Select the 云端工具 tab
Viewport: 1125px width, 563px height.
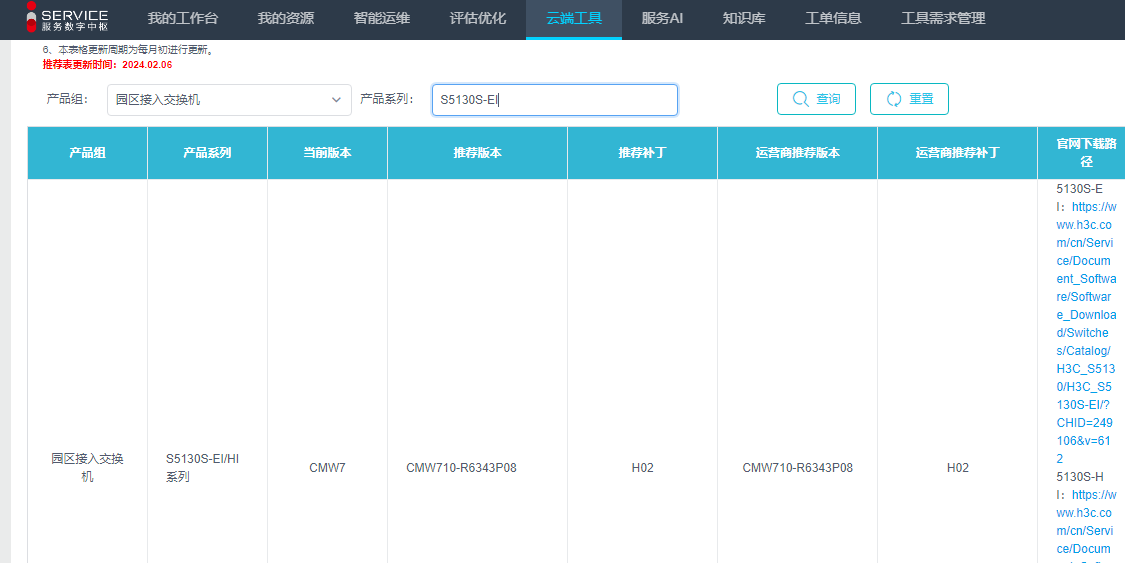[574, 19]
